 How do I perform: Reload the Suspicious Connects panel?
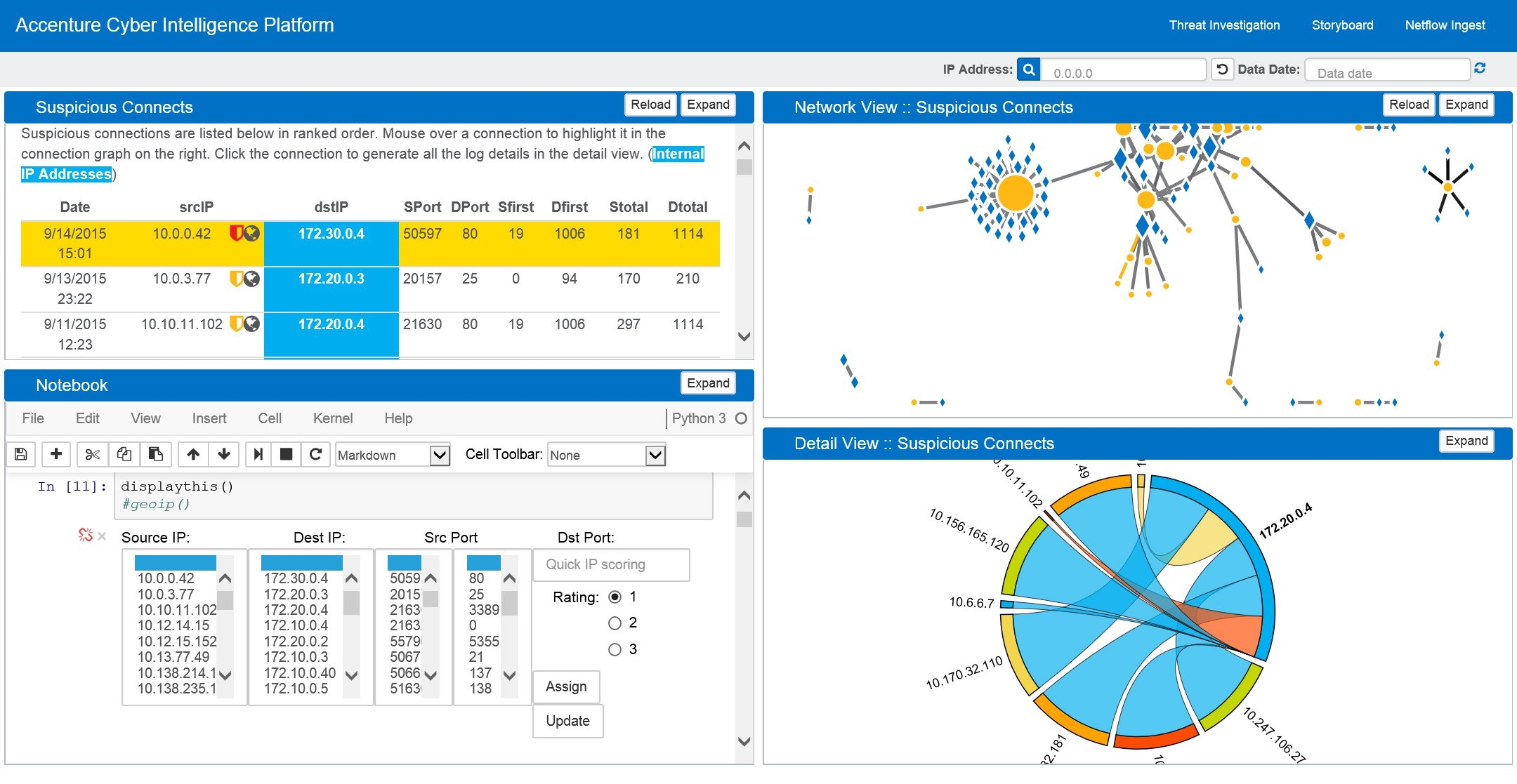click(650, 105)
